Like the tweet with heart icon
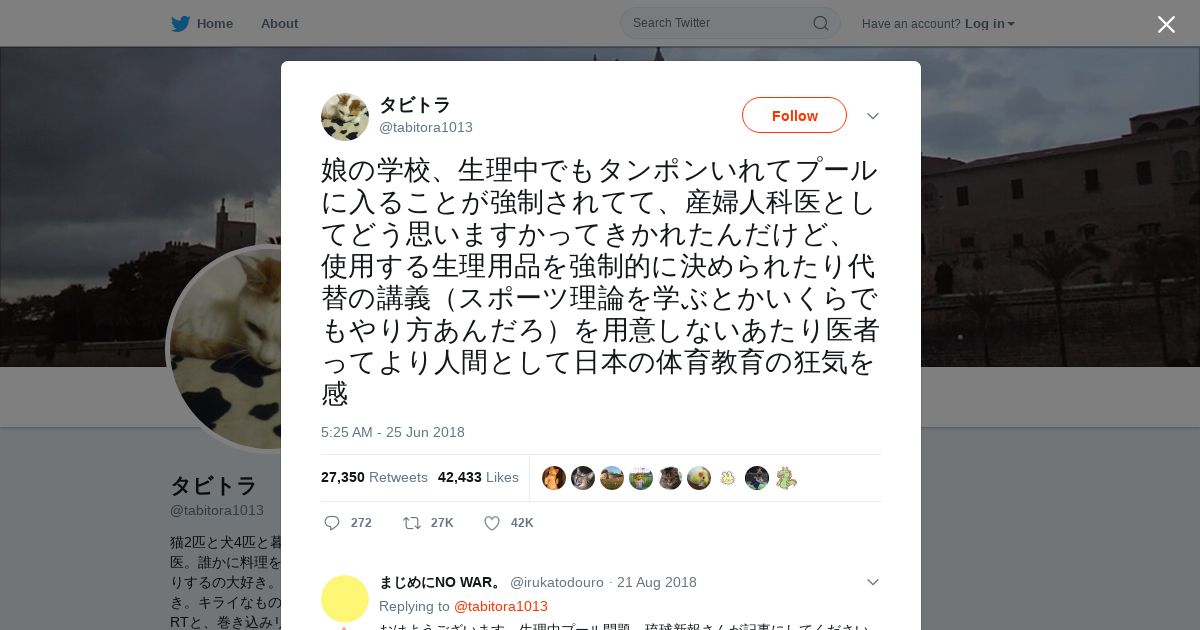The width and height of the screenshot is (1200, 630). (x=492, y=523)
